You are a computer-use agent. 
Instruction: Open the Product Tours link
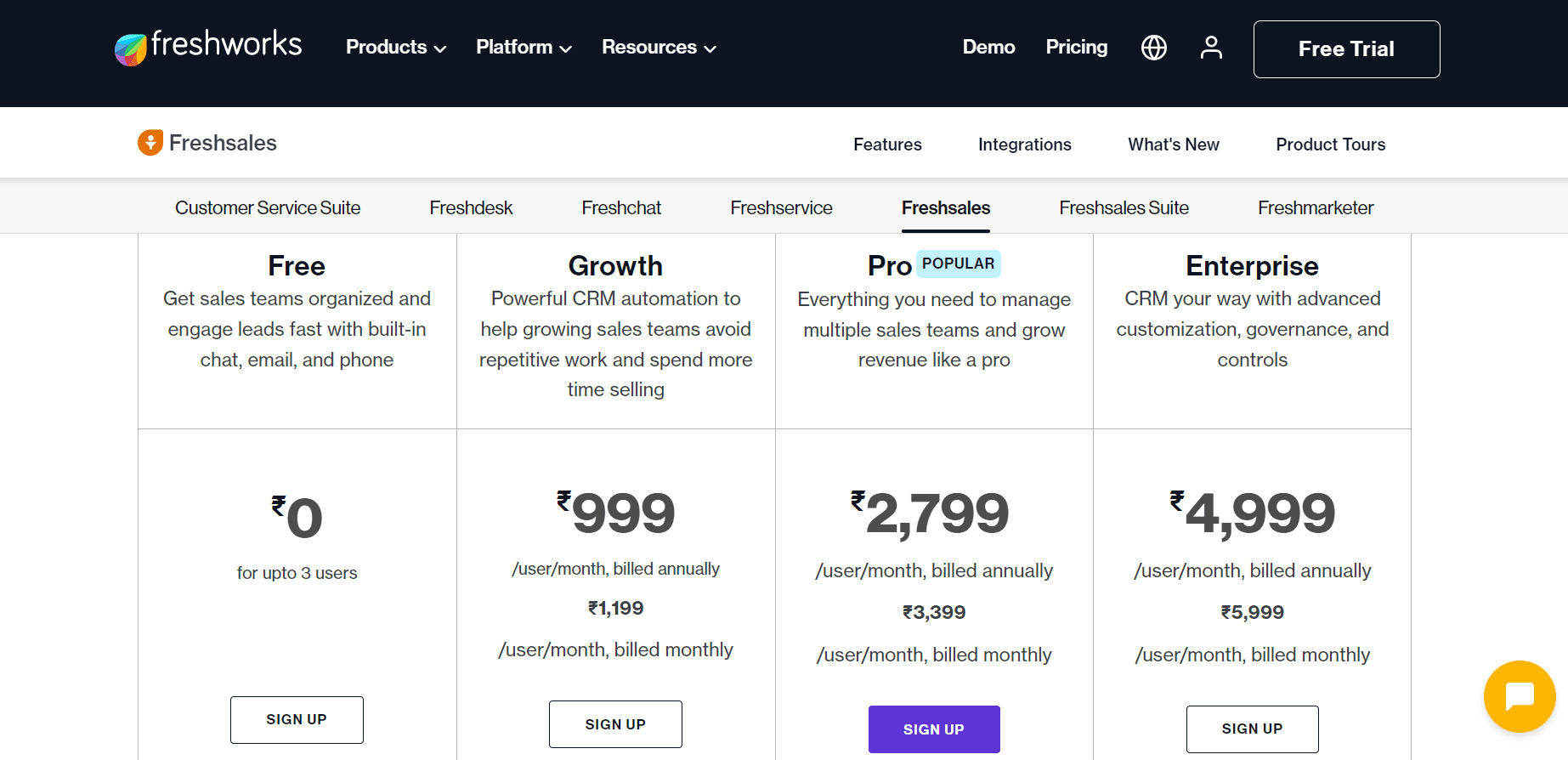(1330, 145)
